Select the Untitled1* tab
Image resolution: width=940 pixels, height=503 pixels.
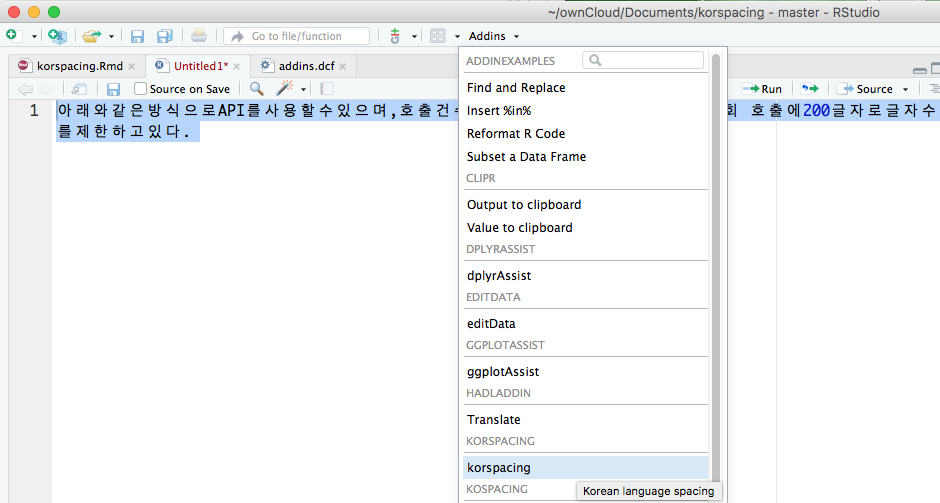point(201,66)
